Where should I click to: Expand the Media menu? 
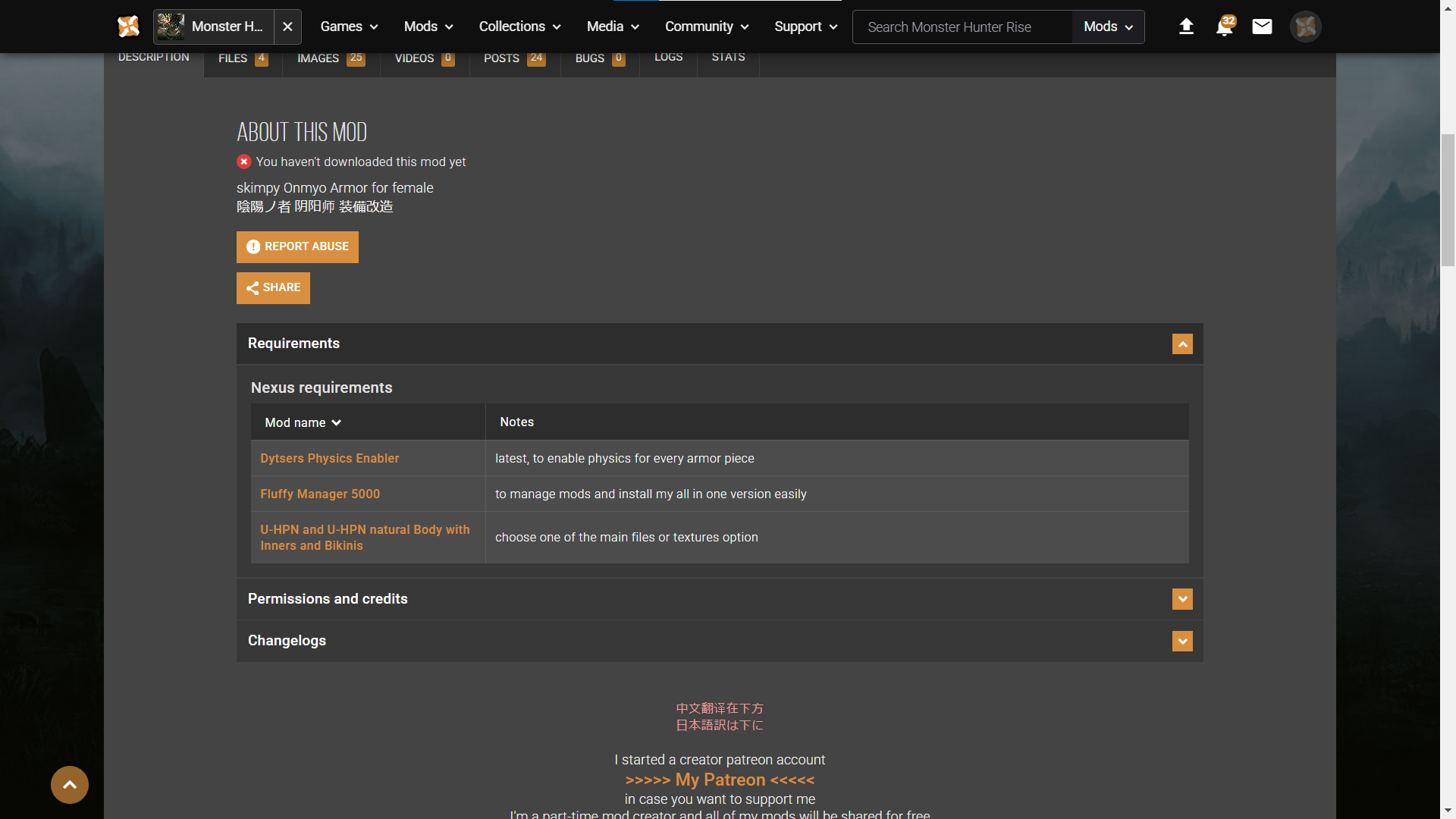613,27
